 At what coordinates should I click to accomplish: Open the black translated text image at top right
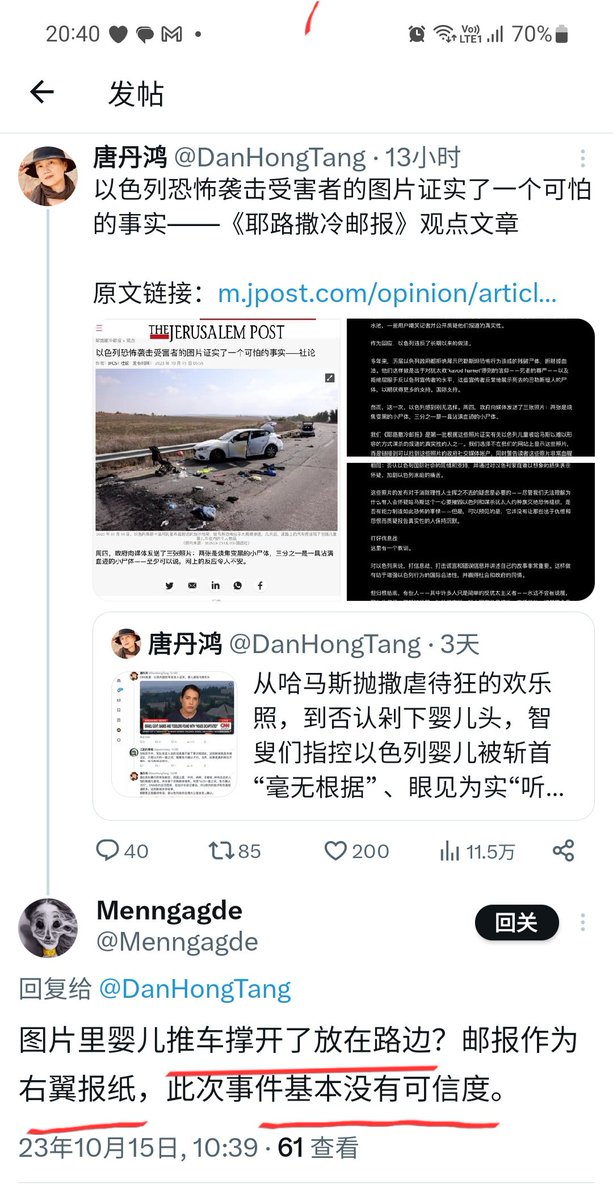click(470, 388)
